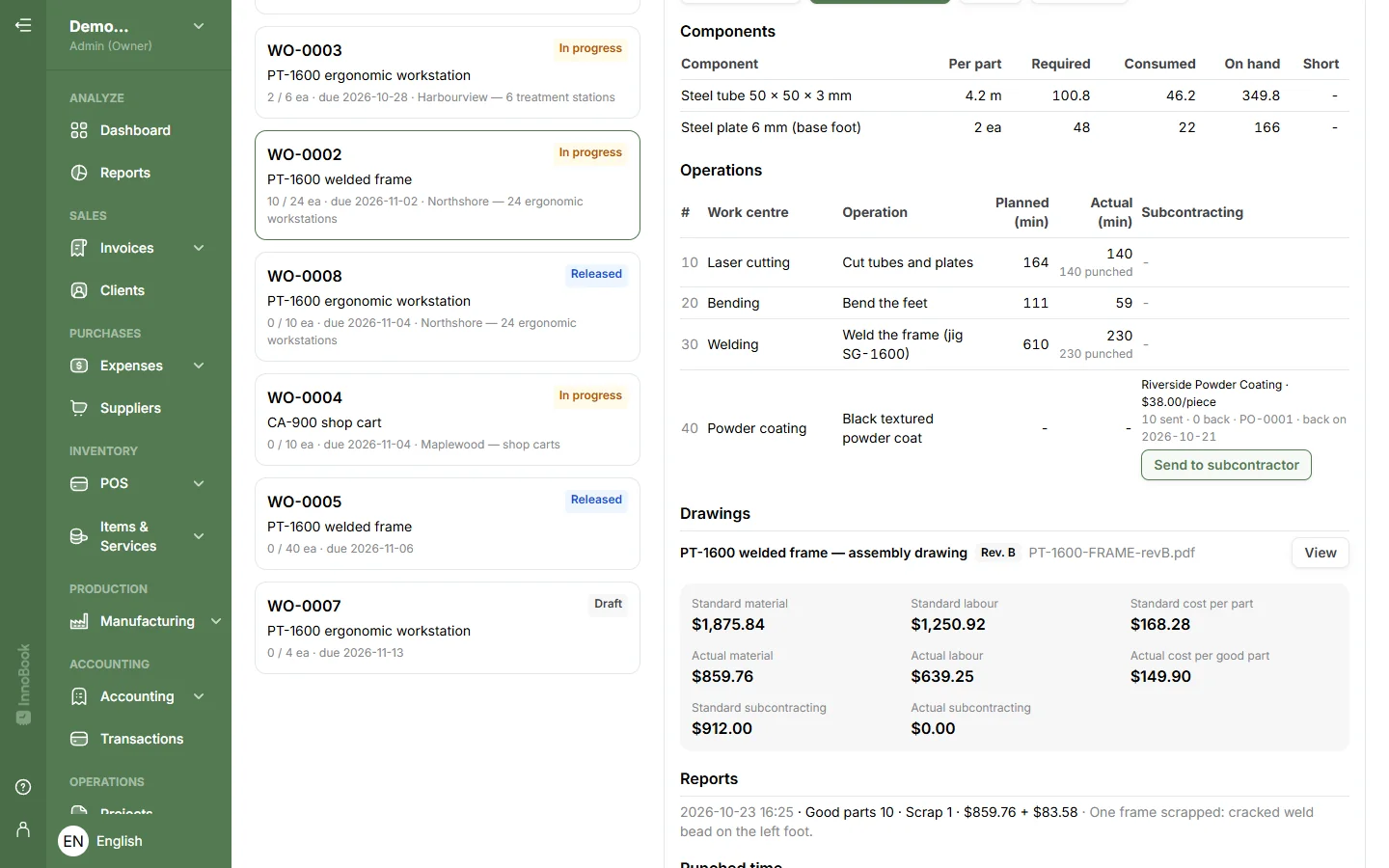This screenshot has width=1389, height=868.
Task: Click the Transactions card icon
Action: [x=79, y=739]
